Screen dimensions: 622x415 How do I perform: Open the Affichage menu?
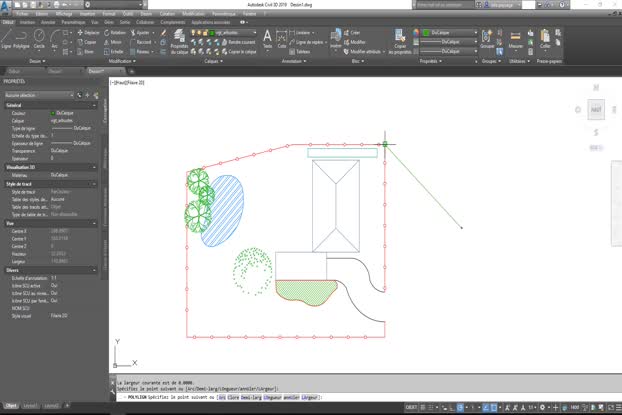[64, 14]
